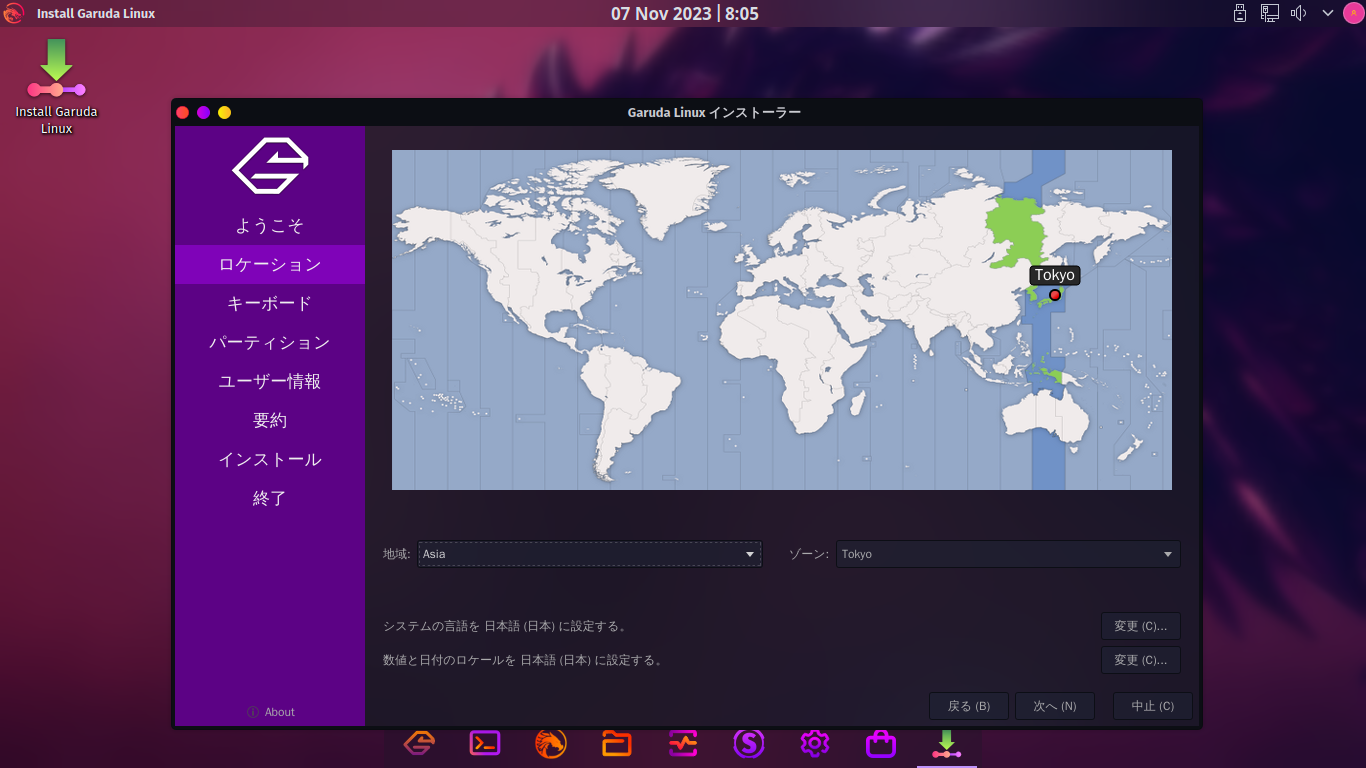Screen dimensions: 1366x768
Task: Select the 要約 sidebar step
Action: tap(270, 421)
